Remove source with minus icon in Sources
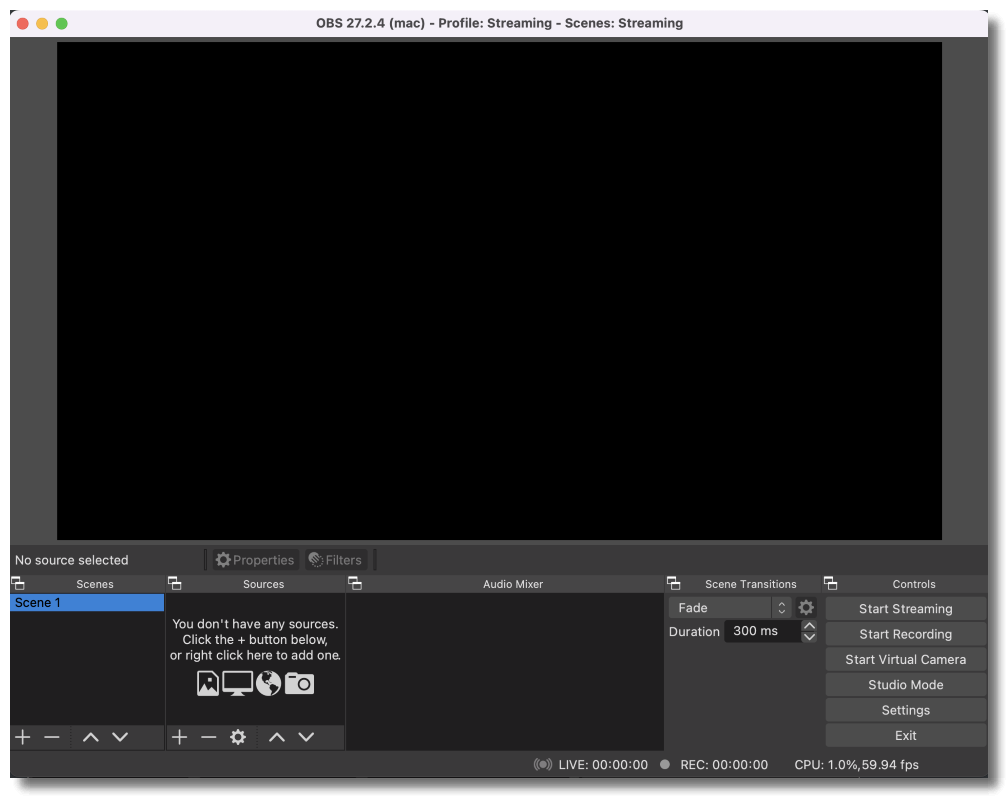 click(209, 737)
